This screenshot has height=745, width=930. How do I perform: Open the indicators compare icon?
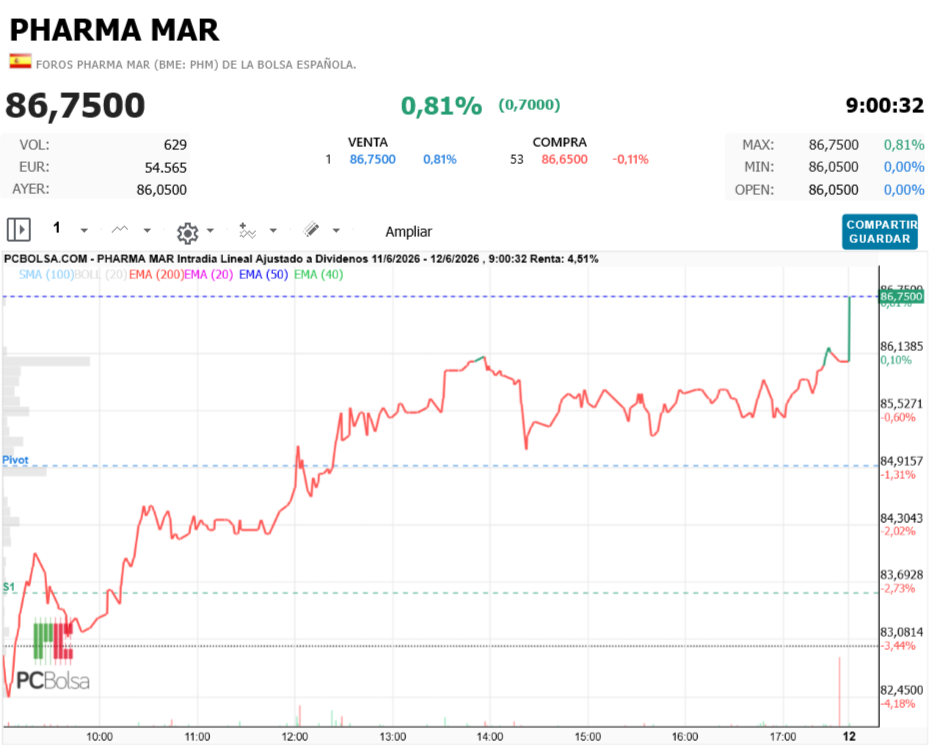coord(247,231)
